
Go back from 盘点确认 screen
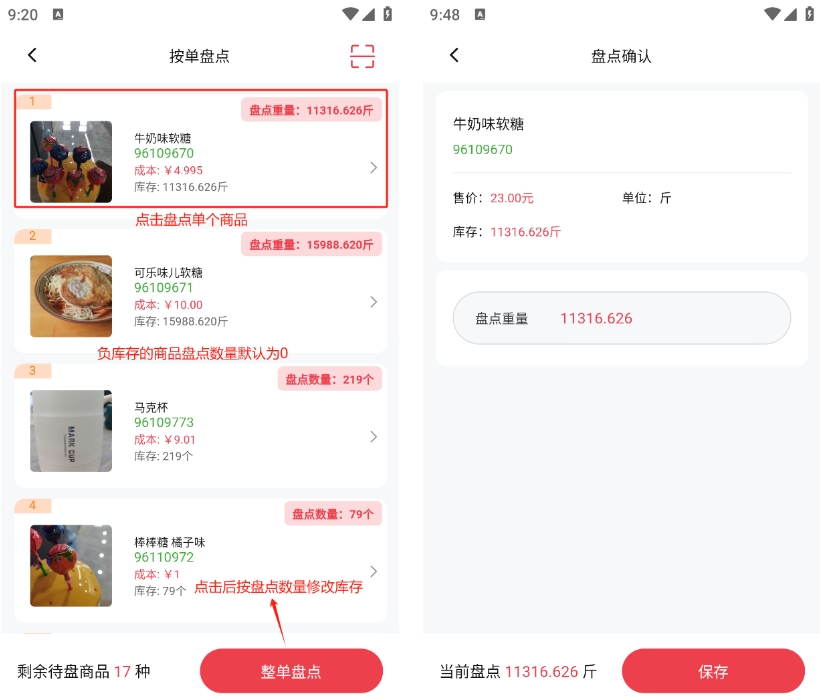pos(454,56)
